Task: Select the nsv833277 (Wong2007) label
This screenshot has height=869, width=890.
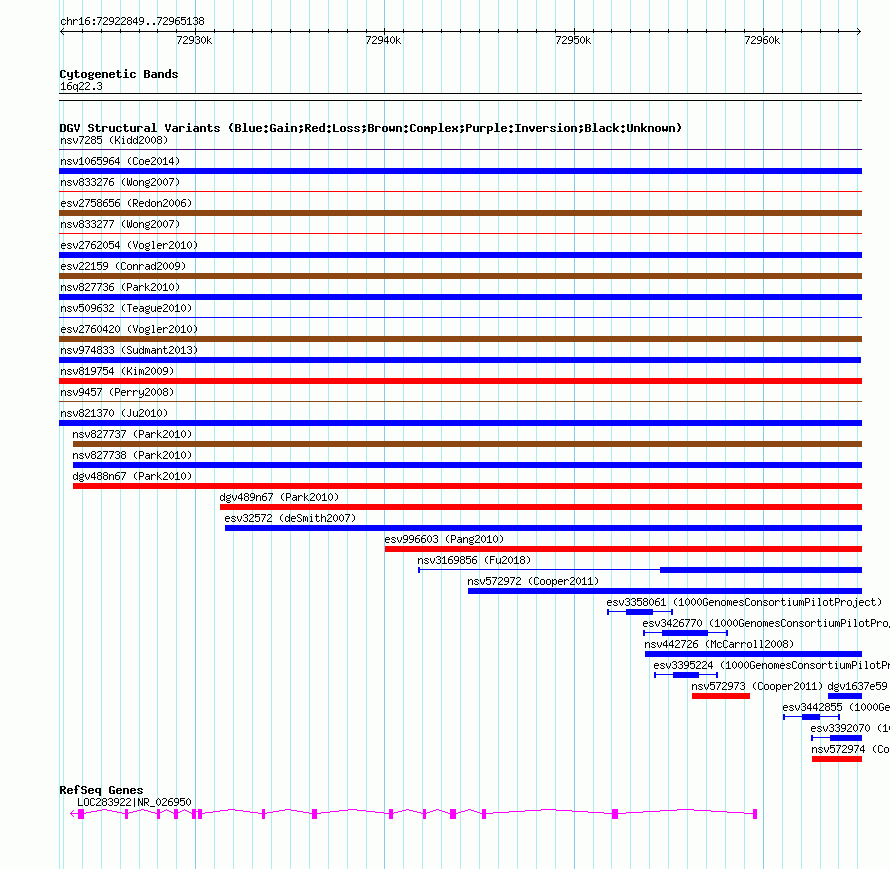Action: [x=120, y=224]
